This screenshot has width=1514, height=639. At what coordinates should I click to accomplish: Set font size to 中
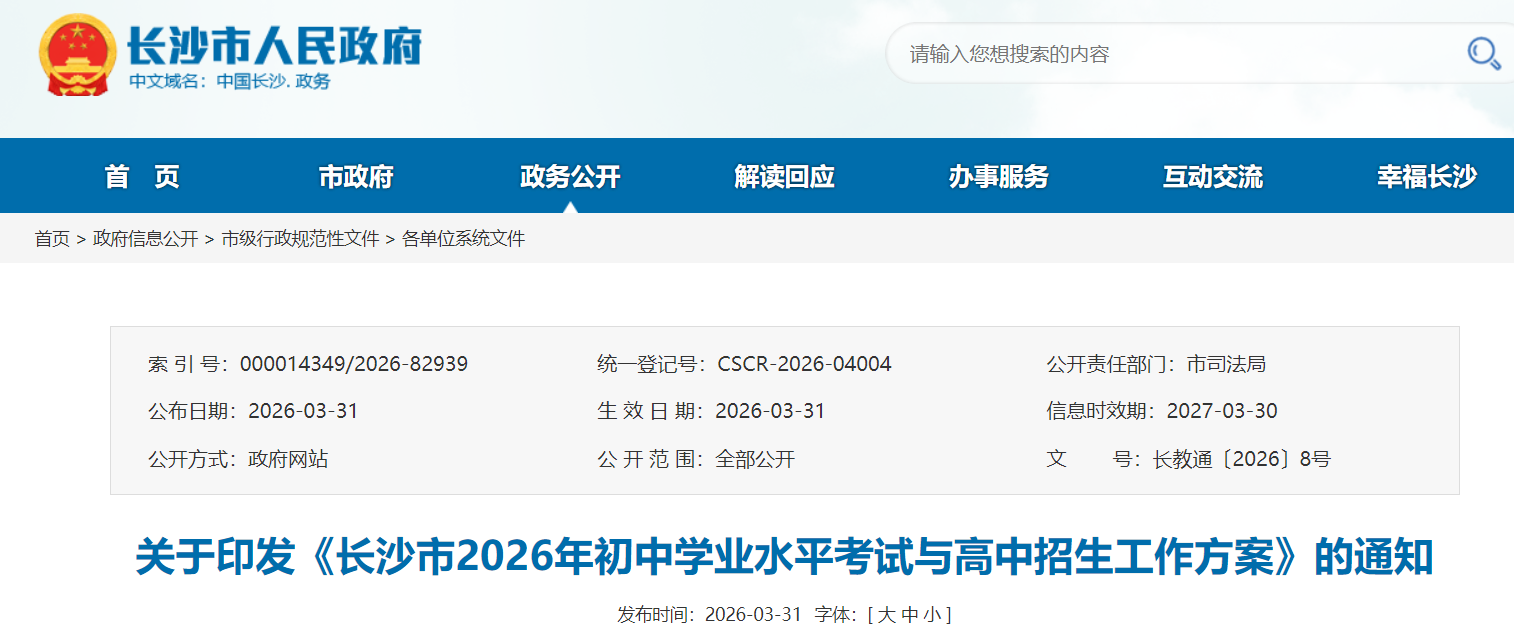[x=909, y=615]
